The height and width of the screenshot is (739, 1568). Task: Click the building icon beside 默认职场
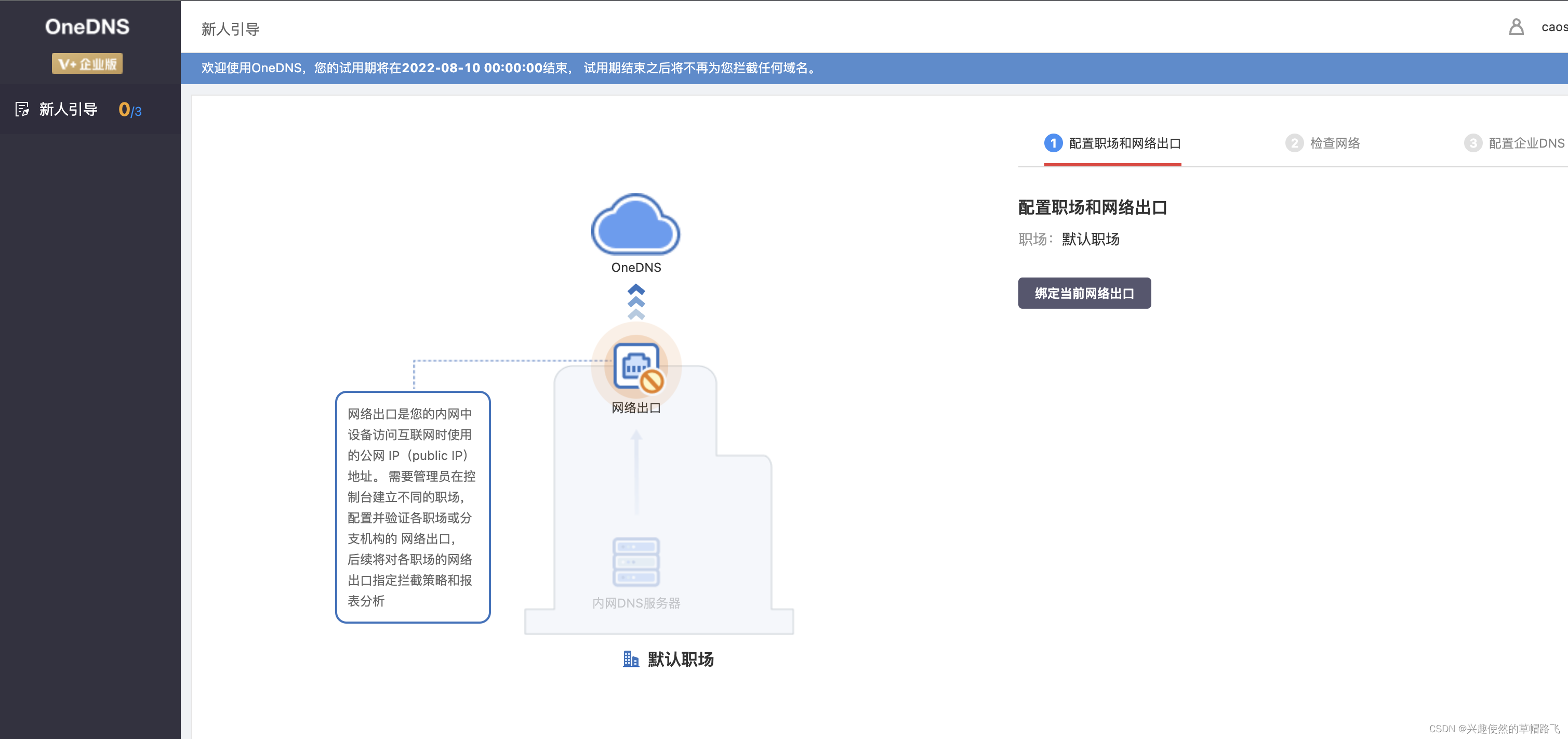[x=631, y=659]
